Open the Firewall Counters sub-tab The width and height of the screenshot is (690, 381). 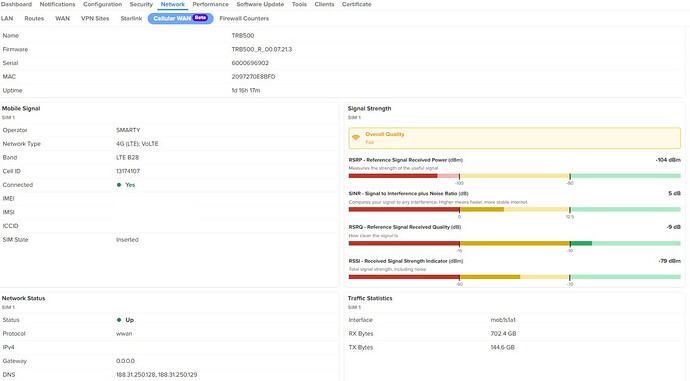click(244, 18)
